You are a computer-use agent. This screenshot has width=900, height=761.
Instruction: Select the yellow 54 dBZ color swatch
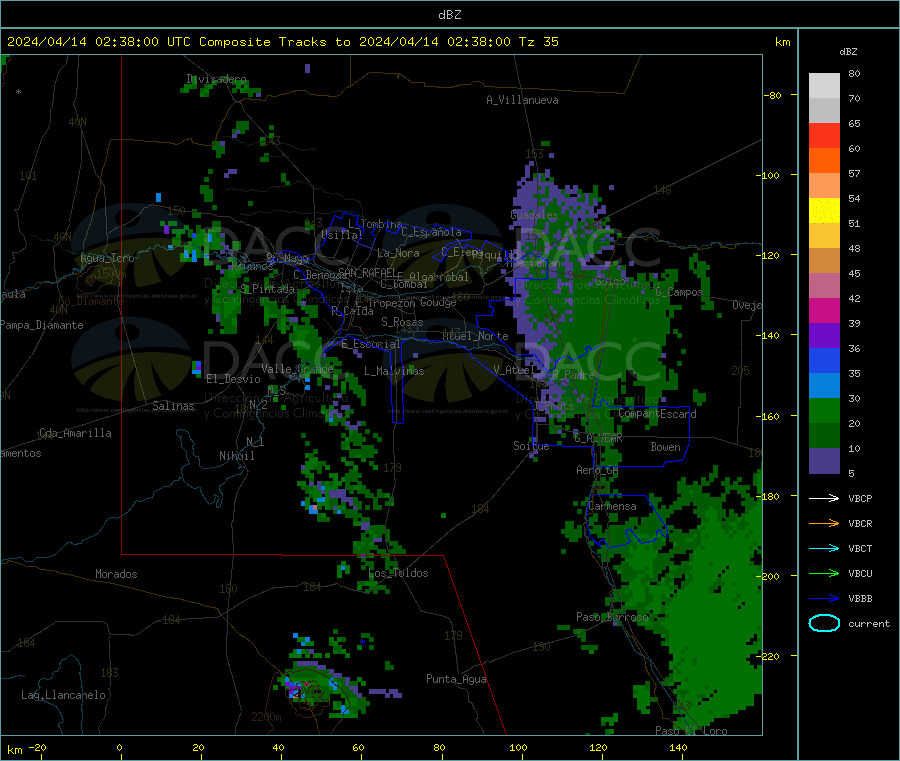click(824, 211)
